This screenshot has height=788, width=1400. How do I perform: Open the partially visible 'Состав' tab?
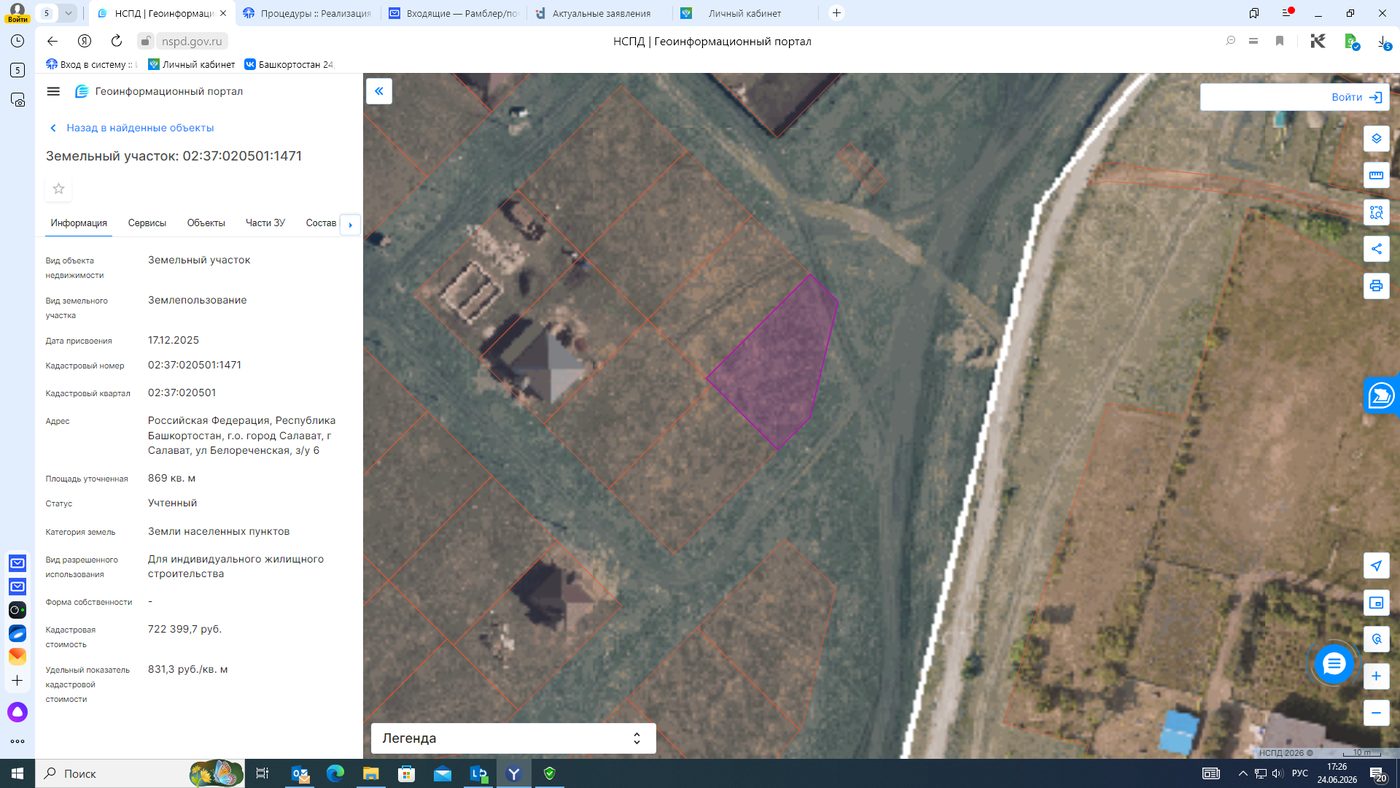point(321,223)
